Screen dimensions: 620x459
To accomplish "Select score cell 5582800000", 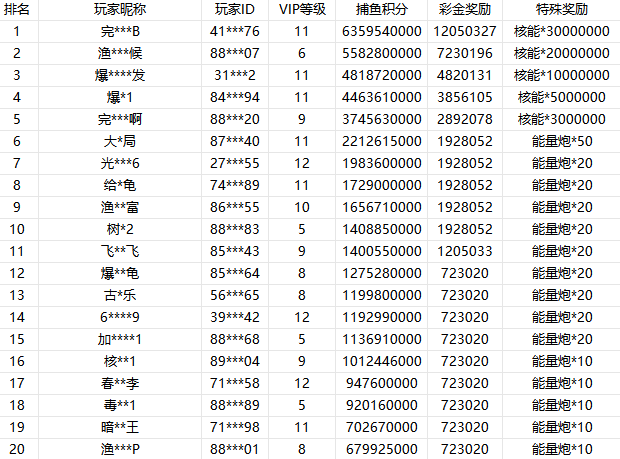I will click(382, 53).
